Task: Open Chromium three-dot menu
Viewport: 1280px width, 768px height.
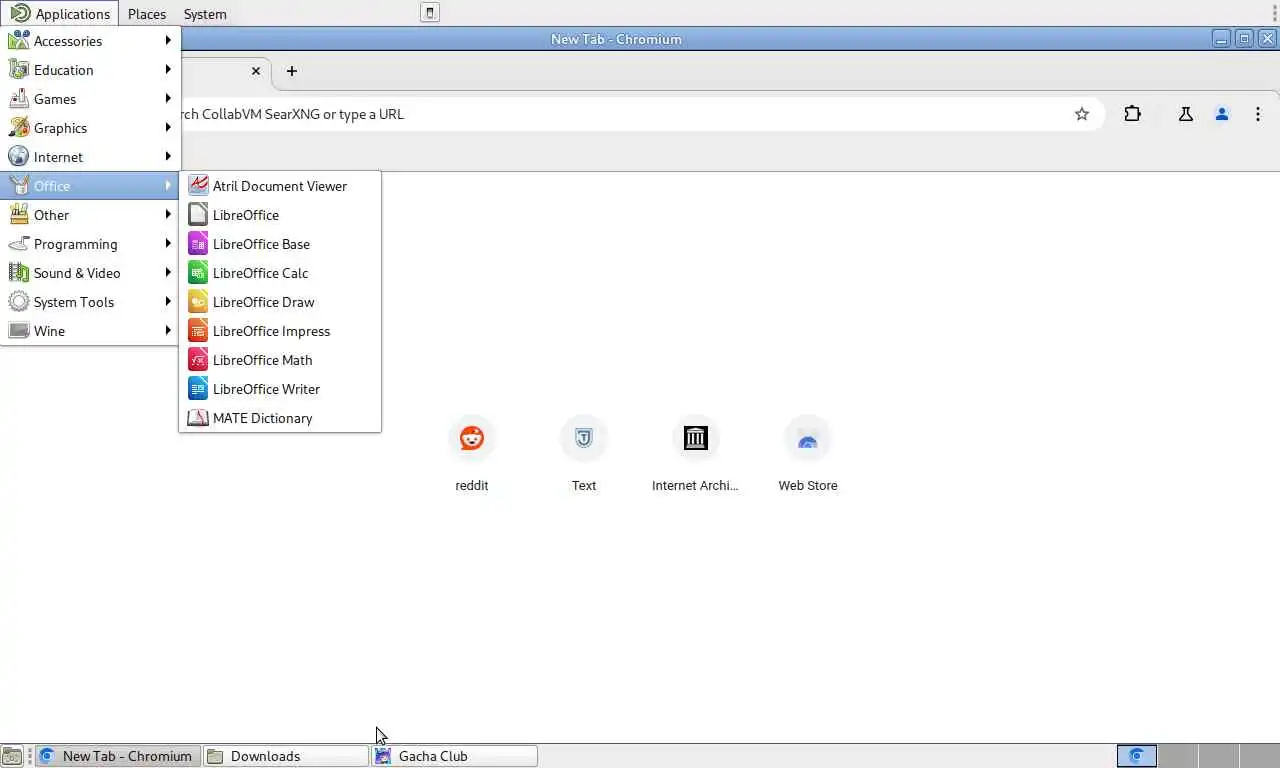Action: pos(1258,114)
